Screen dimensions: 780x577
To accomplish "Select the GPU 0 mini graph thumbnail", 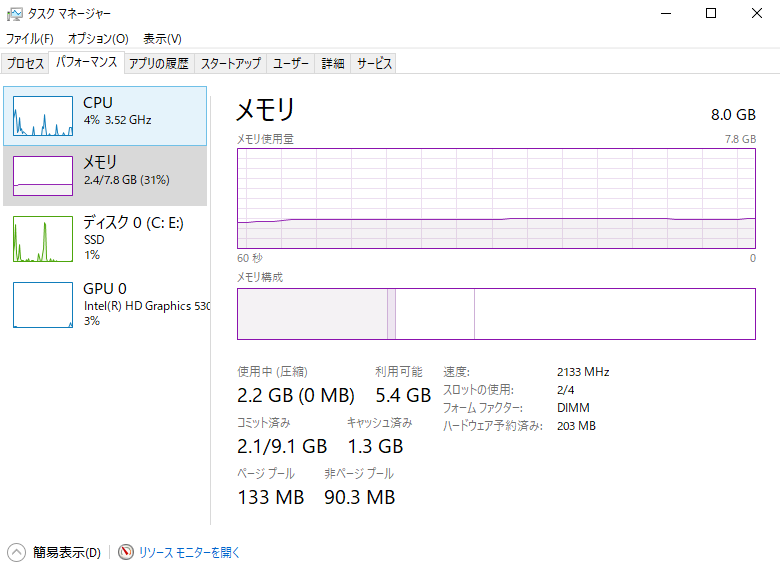I will pyautogui.click(x=43, y=305).
